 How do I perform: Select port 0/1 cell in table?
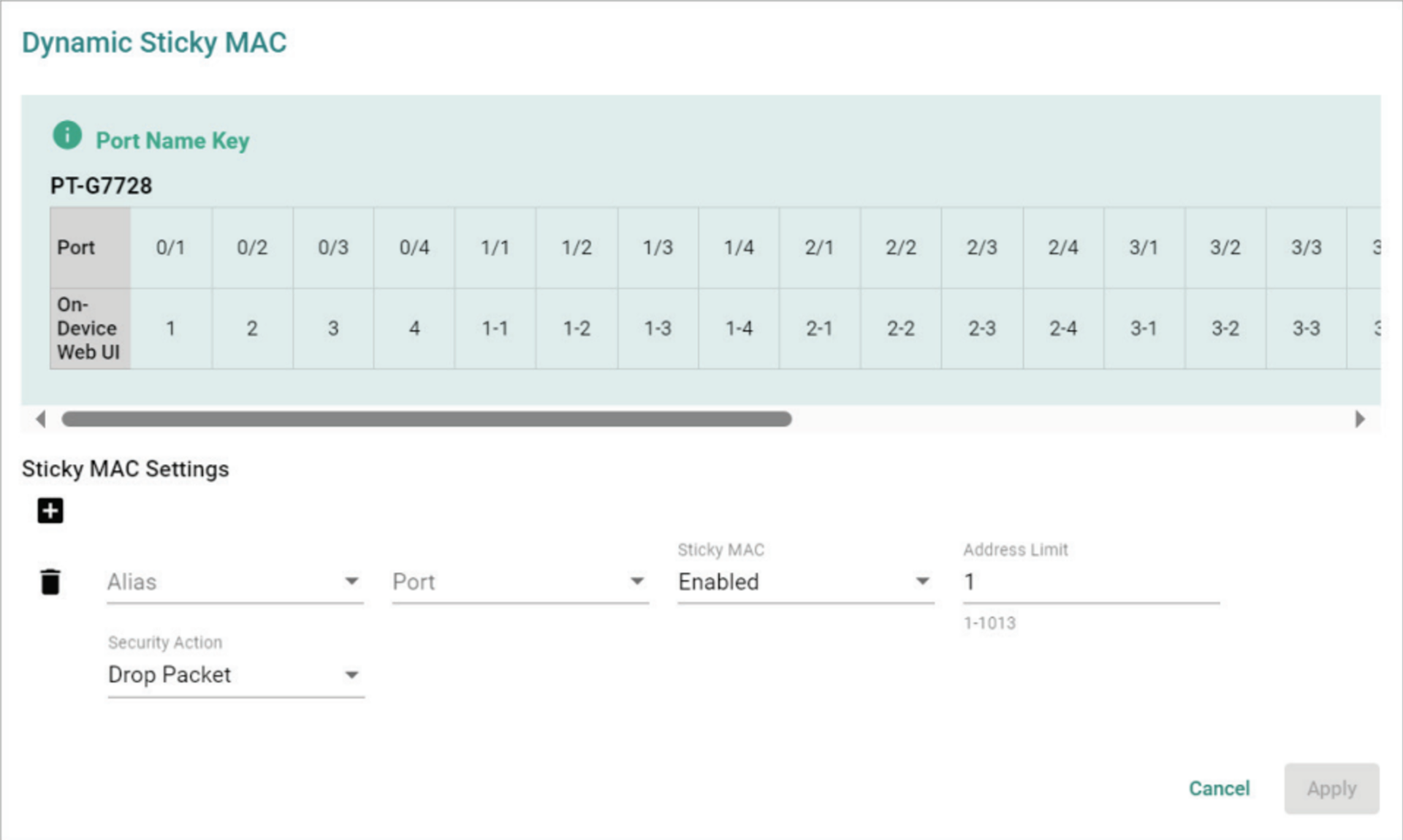[171, 248]
